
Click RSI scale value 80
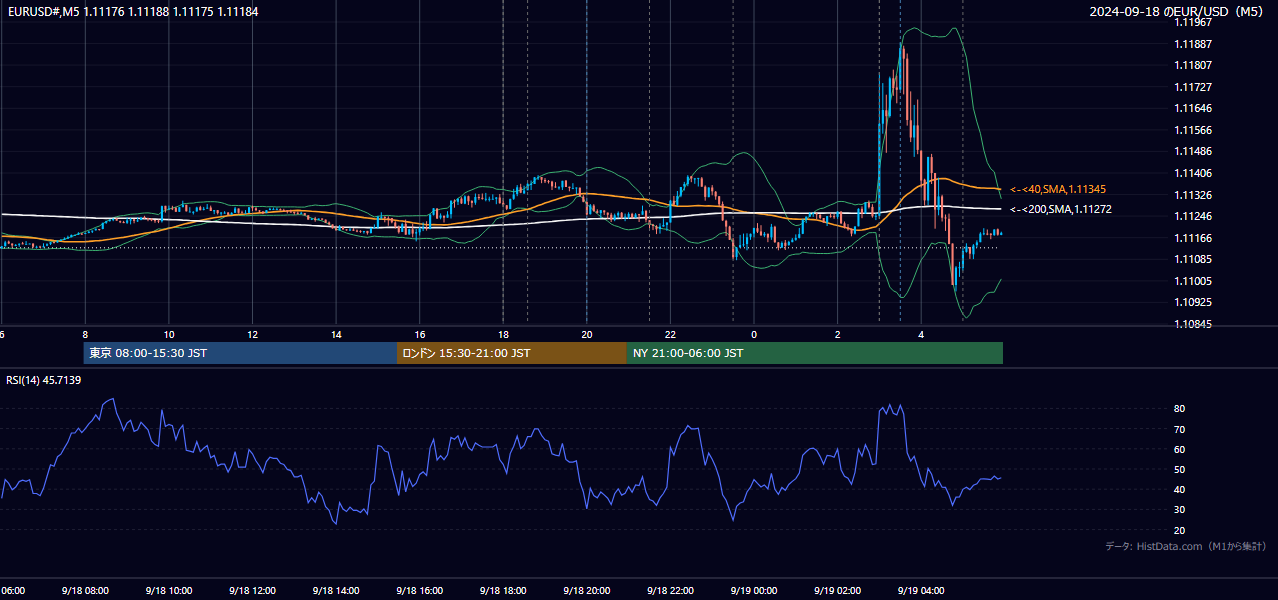click(x=1179, y=409)
